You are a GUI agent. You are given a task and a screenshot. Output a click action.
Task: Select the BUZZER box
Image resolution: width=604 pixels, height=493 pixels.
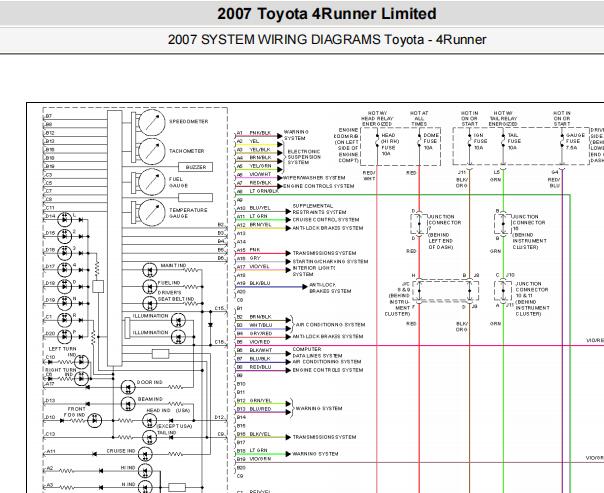(196, 167)
